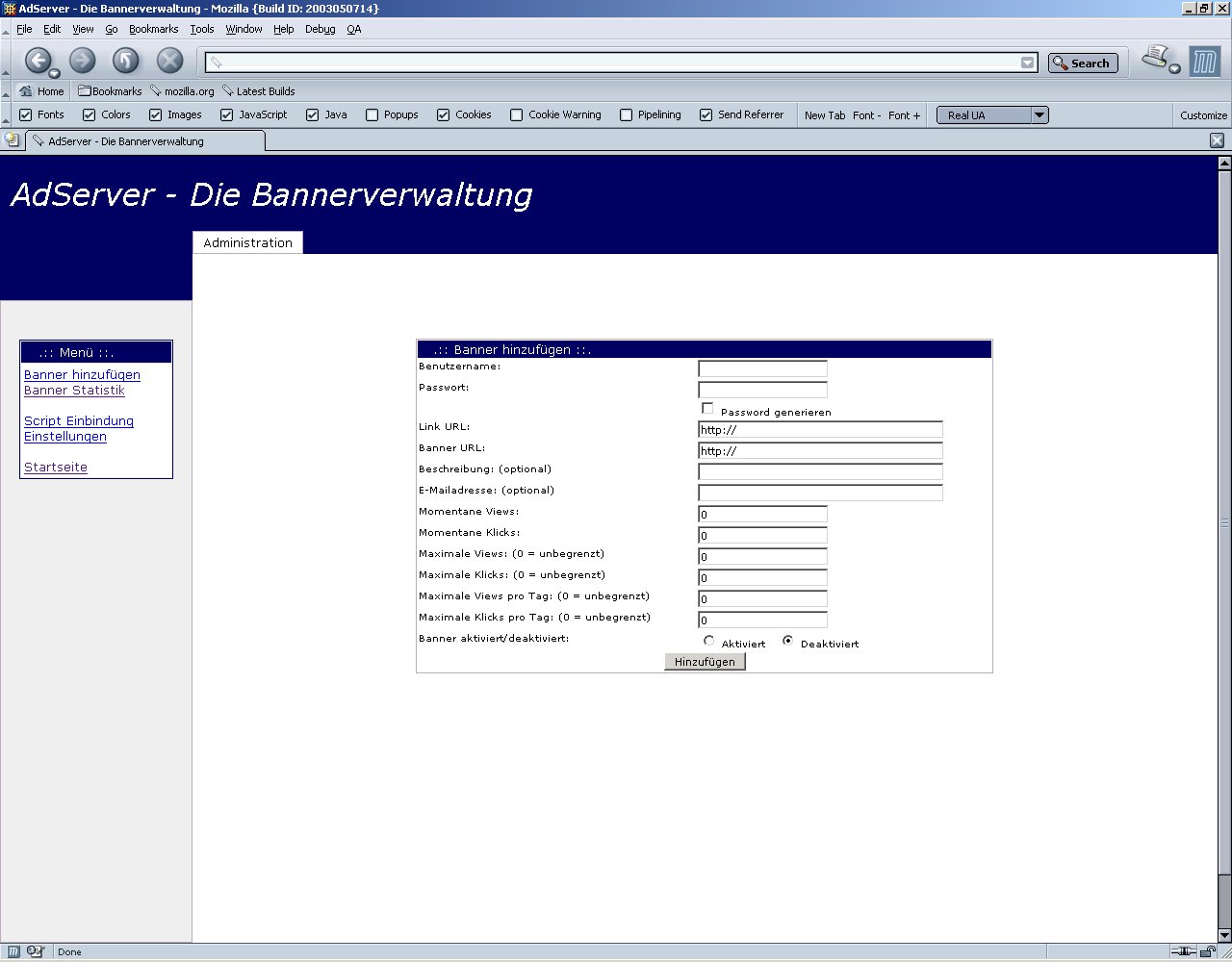The width and height of the screenshot is (1232, 962).
Task: Toggle the Fonts checkbox
Action: 26,114
